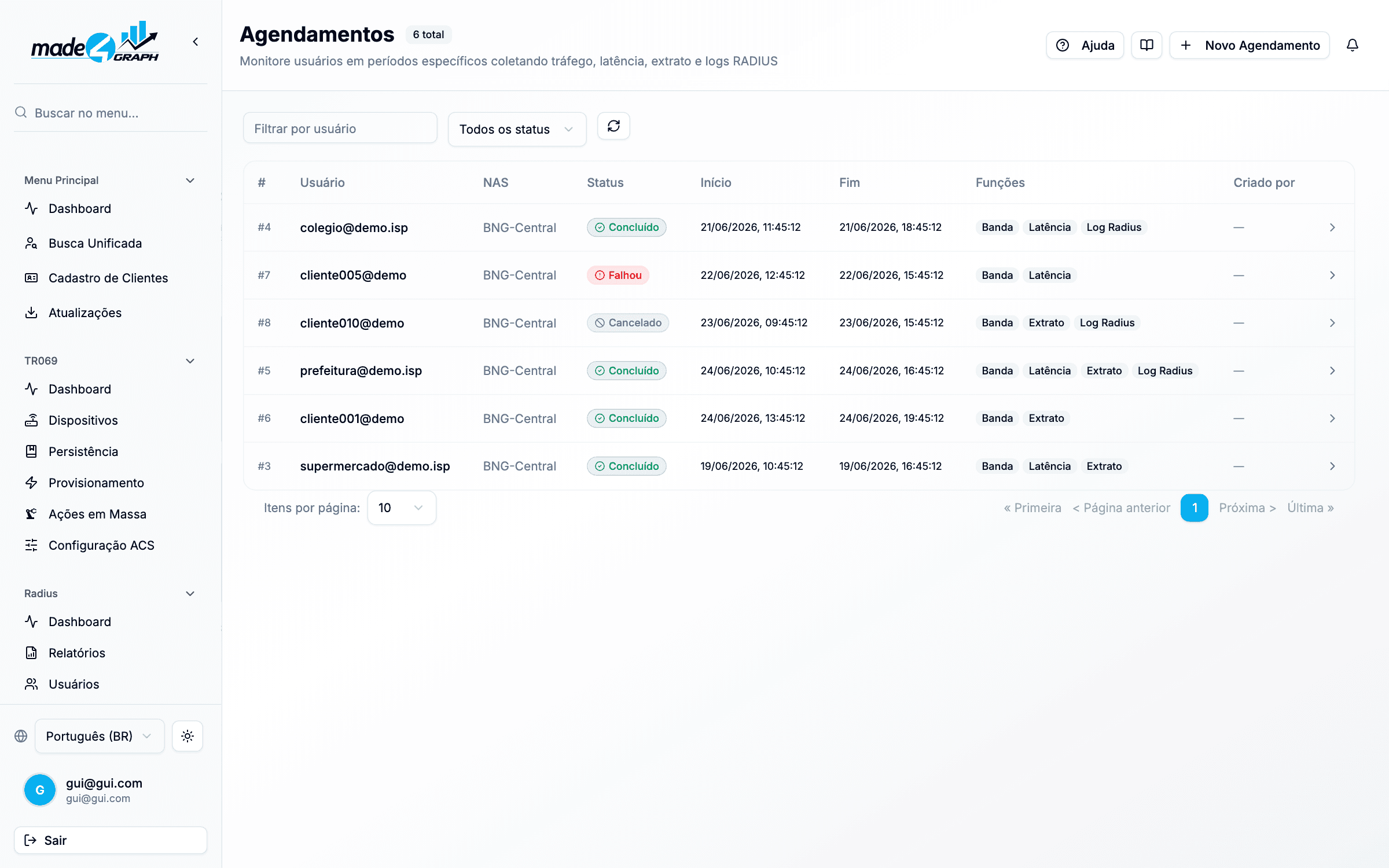Click the made4graph logo
This screenshot has width=1389, height=868.
(x=95, y=42)
